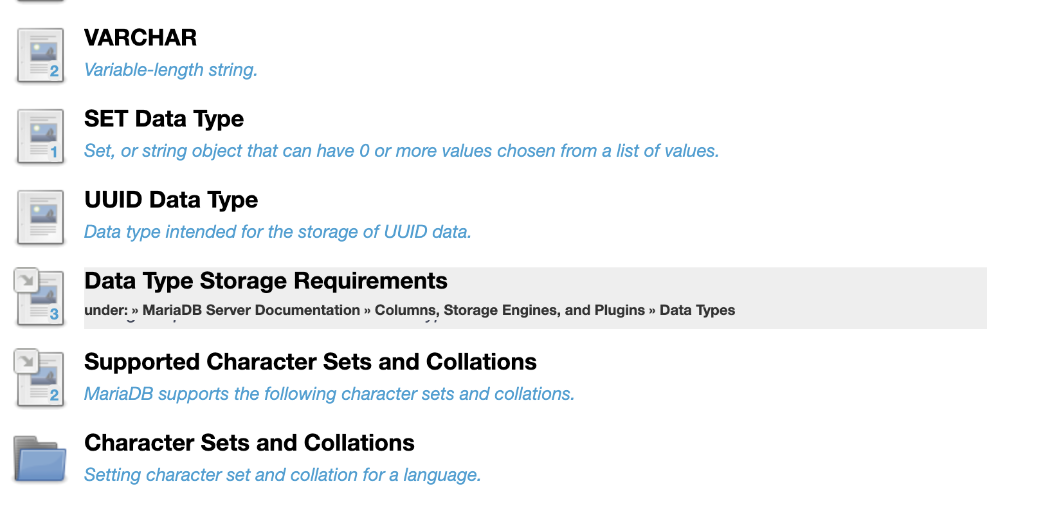Open Supported Character Sets and Collations title
Screen dimensions: 1044x508
310,362
